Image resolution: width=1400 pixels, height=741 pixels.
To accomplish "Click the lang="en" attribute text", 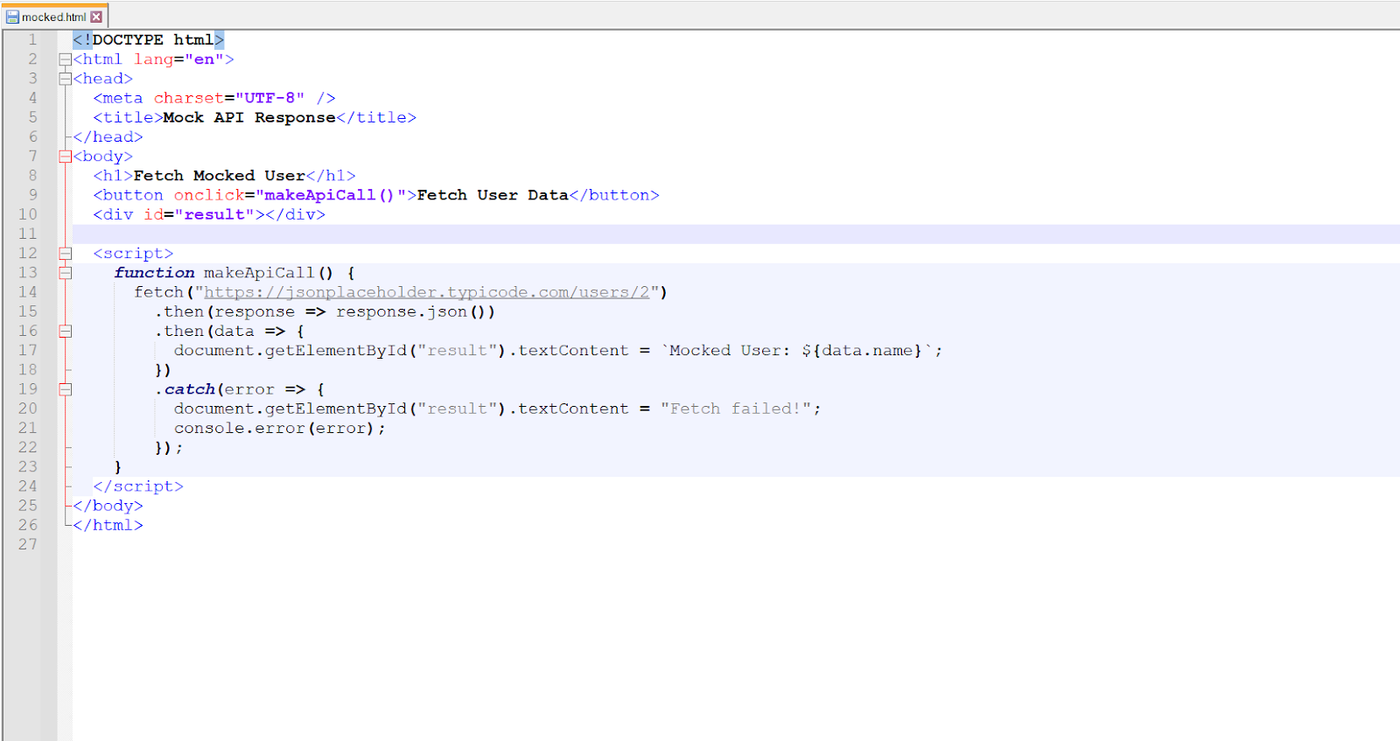I will (x=179, y=59).
